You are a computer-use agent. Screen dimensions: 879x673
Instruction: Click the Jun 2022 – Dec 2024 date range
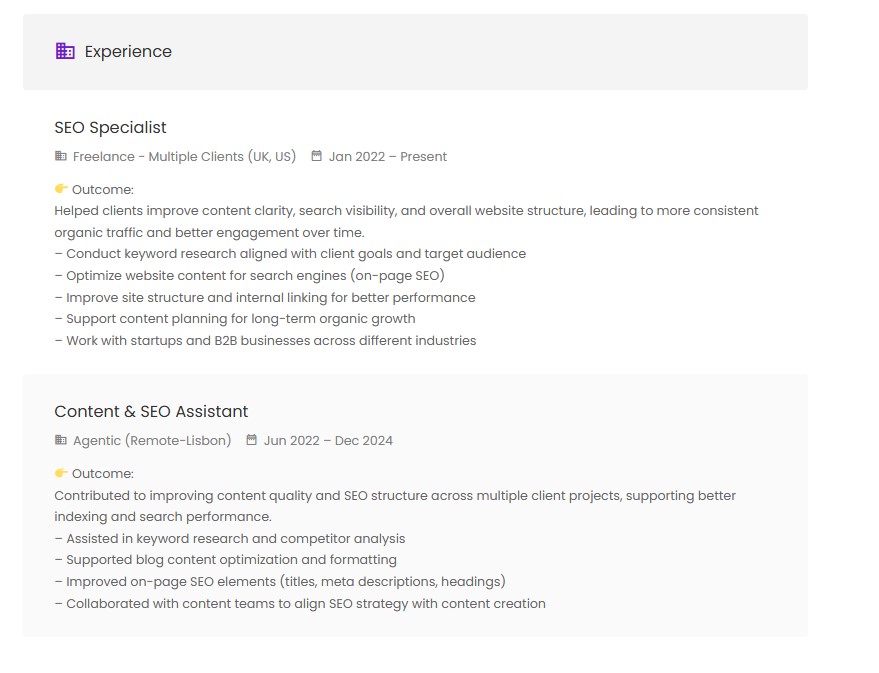point(328,441)
